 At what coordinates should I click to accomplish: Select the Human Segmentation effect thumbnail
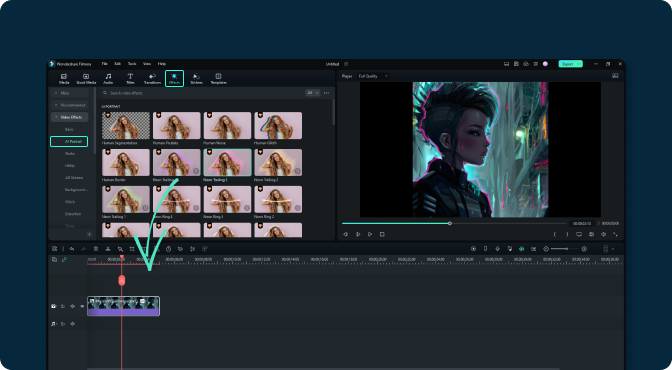(x=126, y=126)
